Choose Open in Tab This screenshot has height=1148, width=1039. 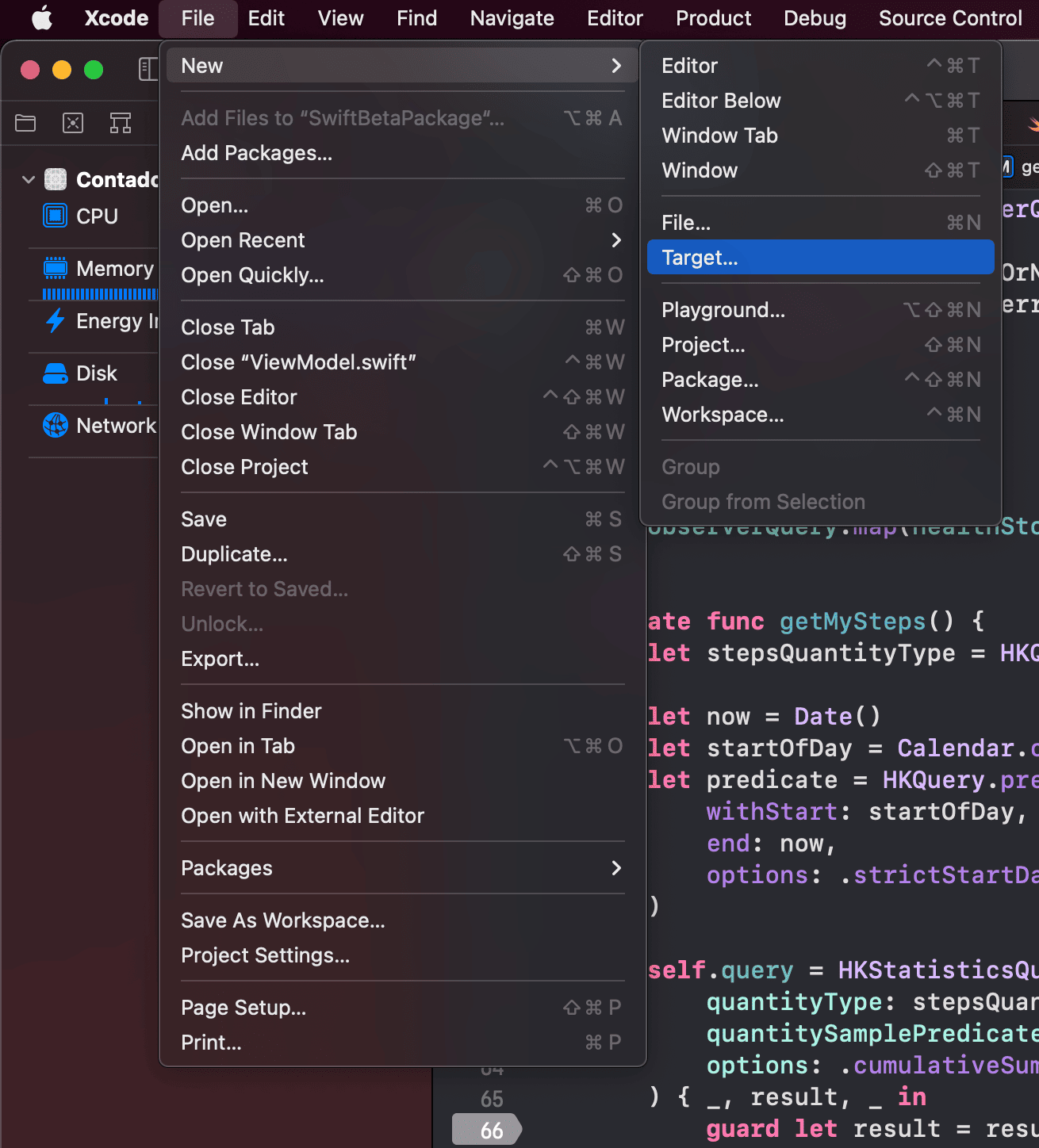click(402, 746)
